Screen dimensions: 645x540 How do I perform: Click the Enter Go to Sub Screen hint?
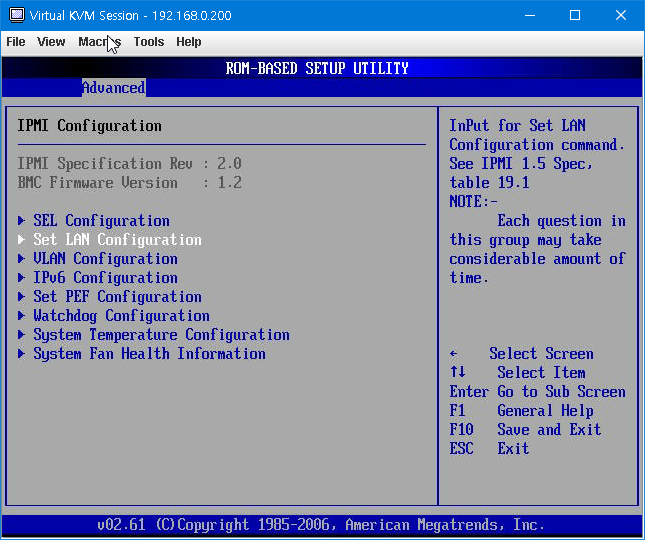(538, 392)
